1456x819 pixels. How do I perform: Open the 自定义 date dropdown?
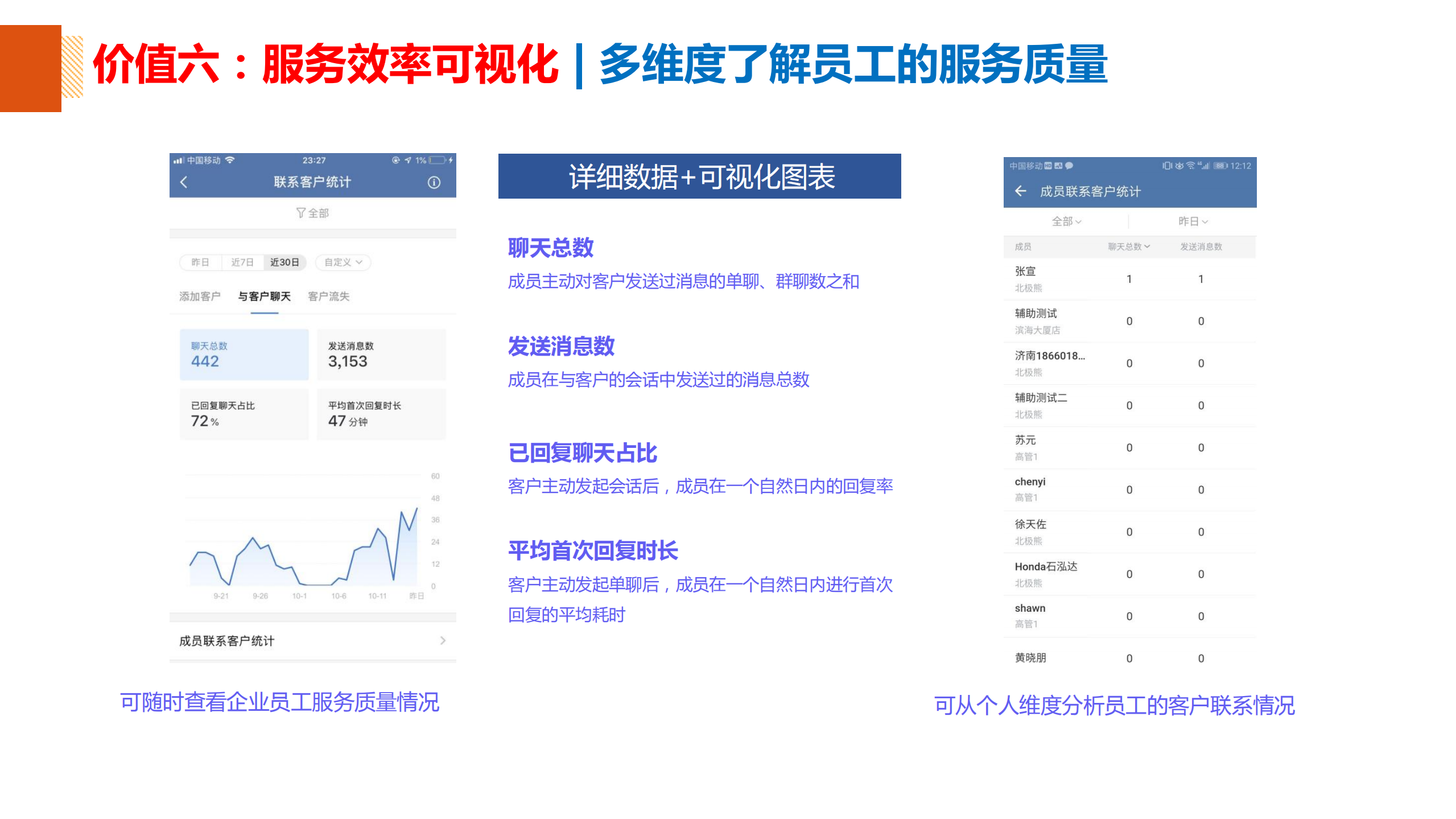click(342, 262)
